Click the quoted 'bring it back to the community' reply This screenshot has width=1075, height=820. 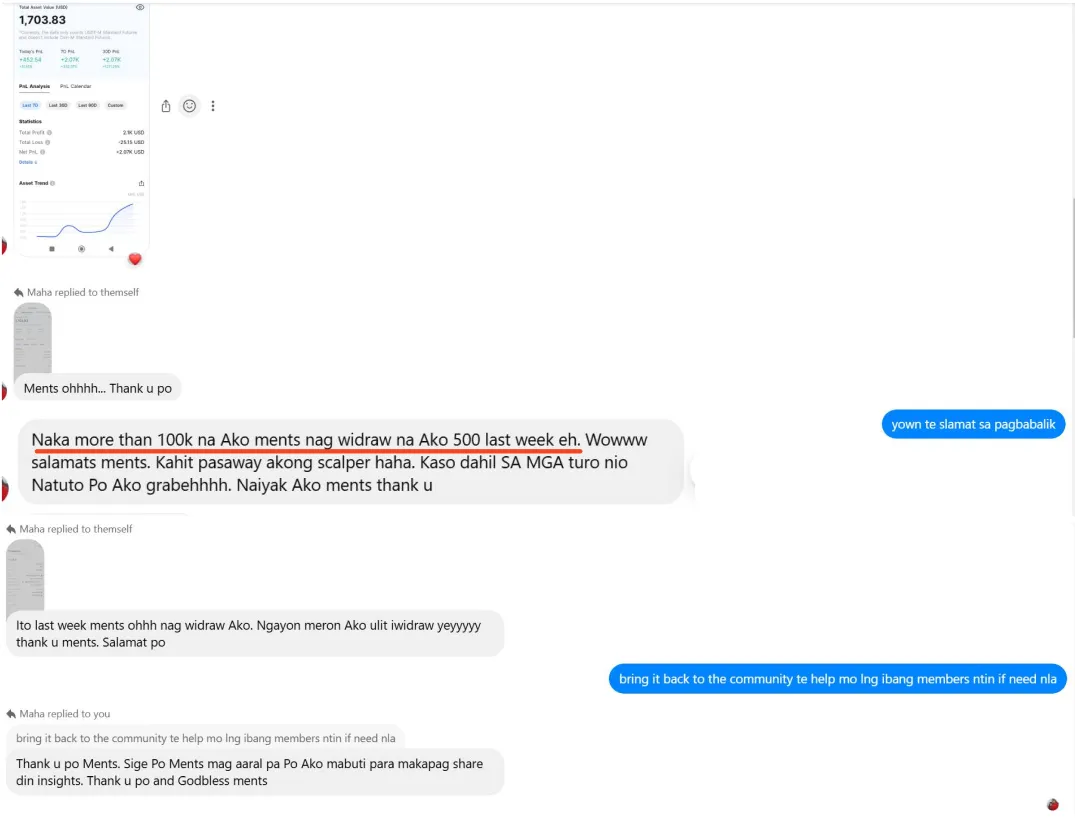click(x=206, y=738)
